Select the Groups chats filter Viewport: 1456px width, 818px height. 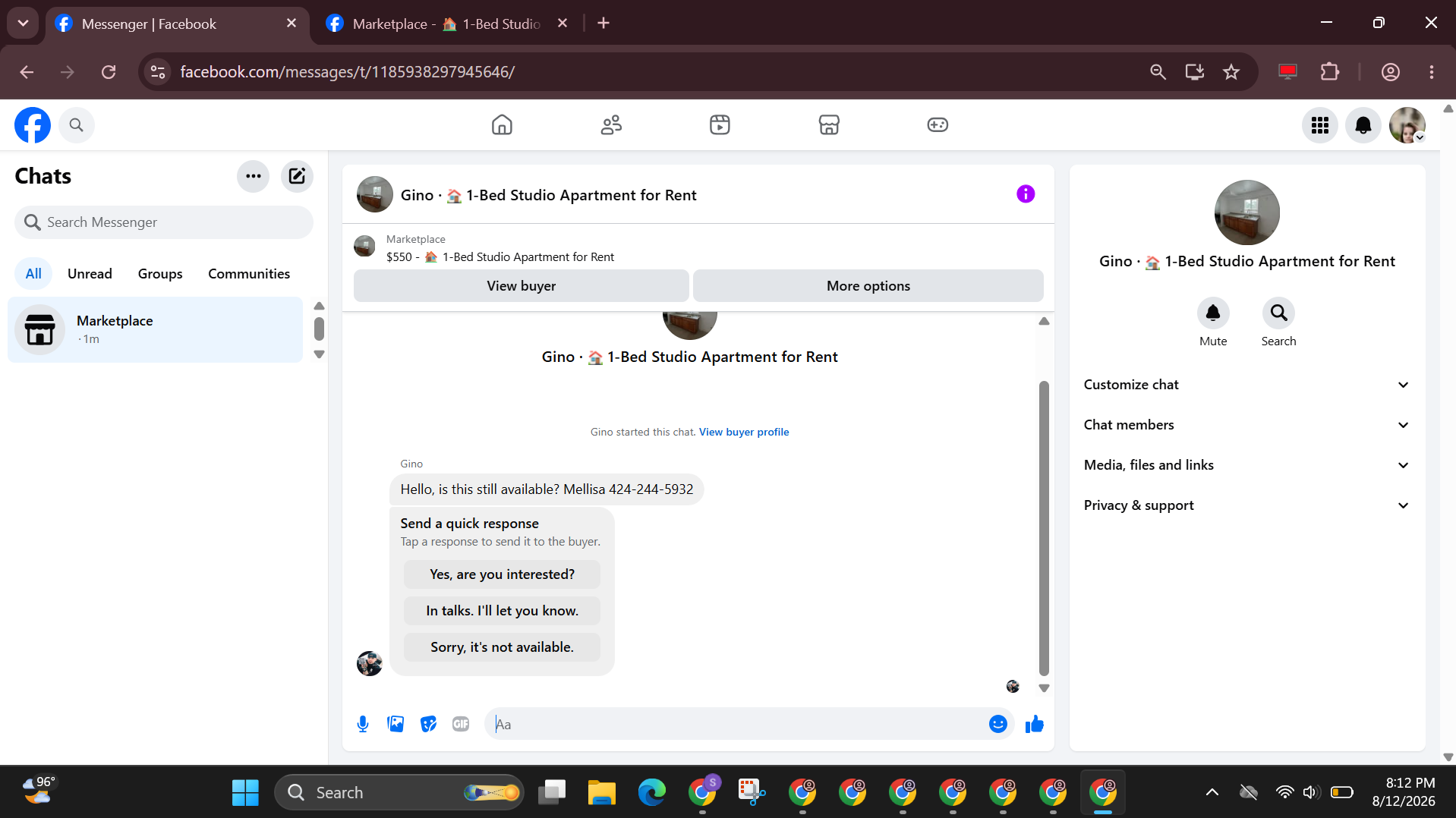tap(160, 274)
